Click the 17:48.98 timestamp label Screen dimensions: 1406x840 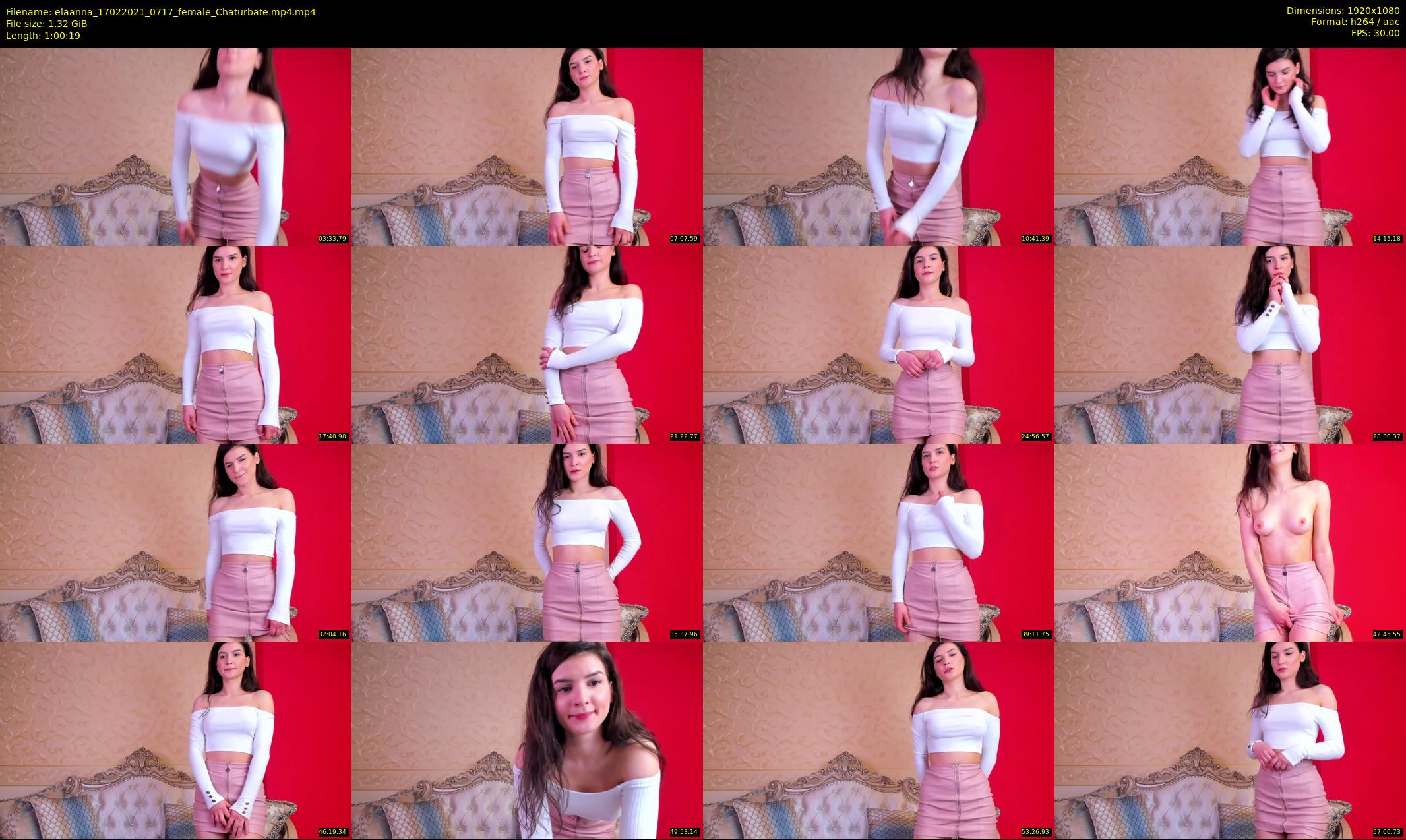(332, 436)
